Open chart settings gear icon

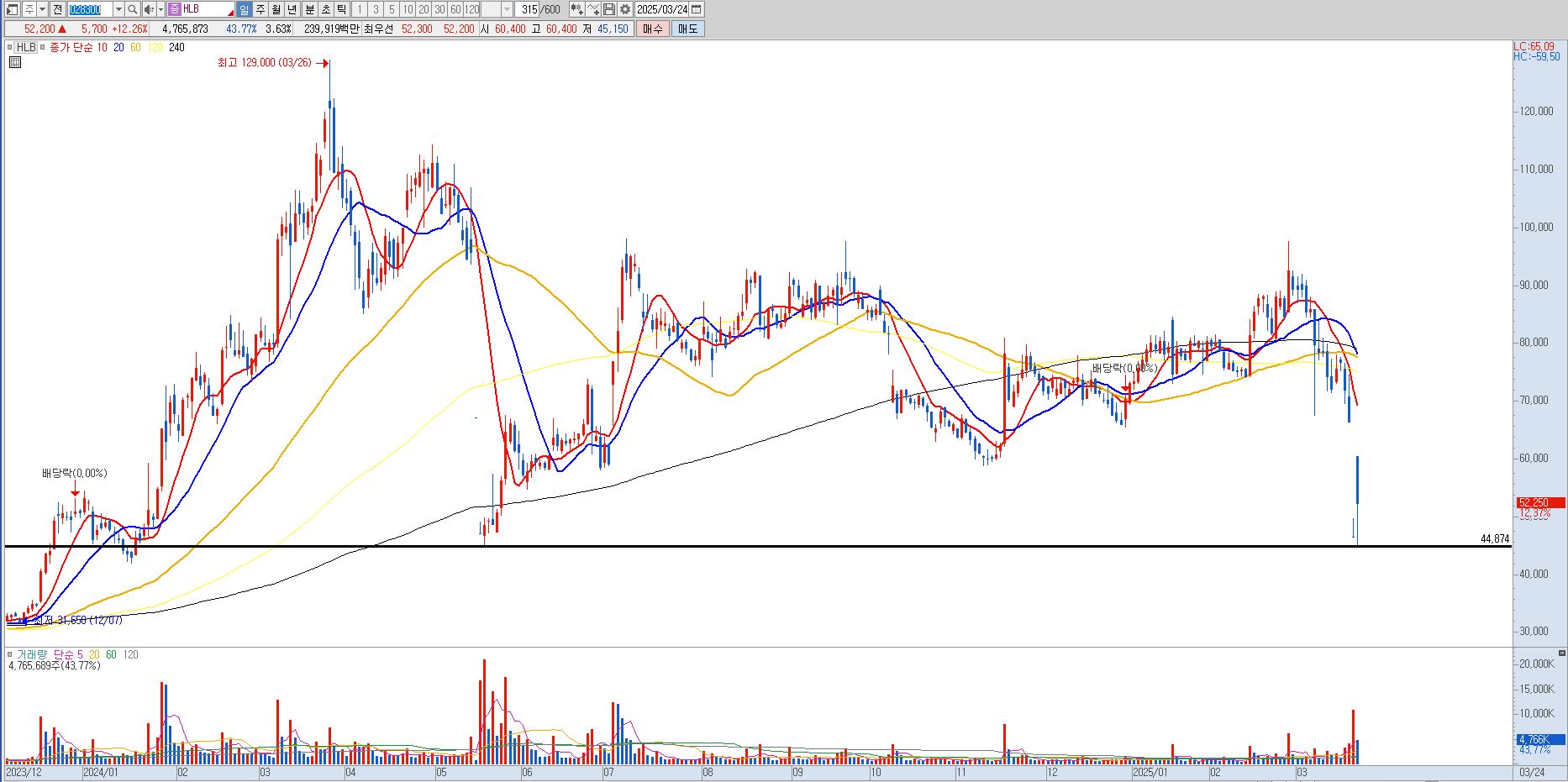tap(624, 9)
